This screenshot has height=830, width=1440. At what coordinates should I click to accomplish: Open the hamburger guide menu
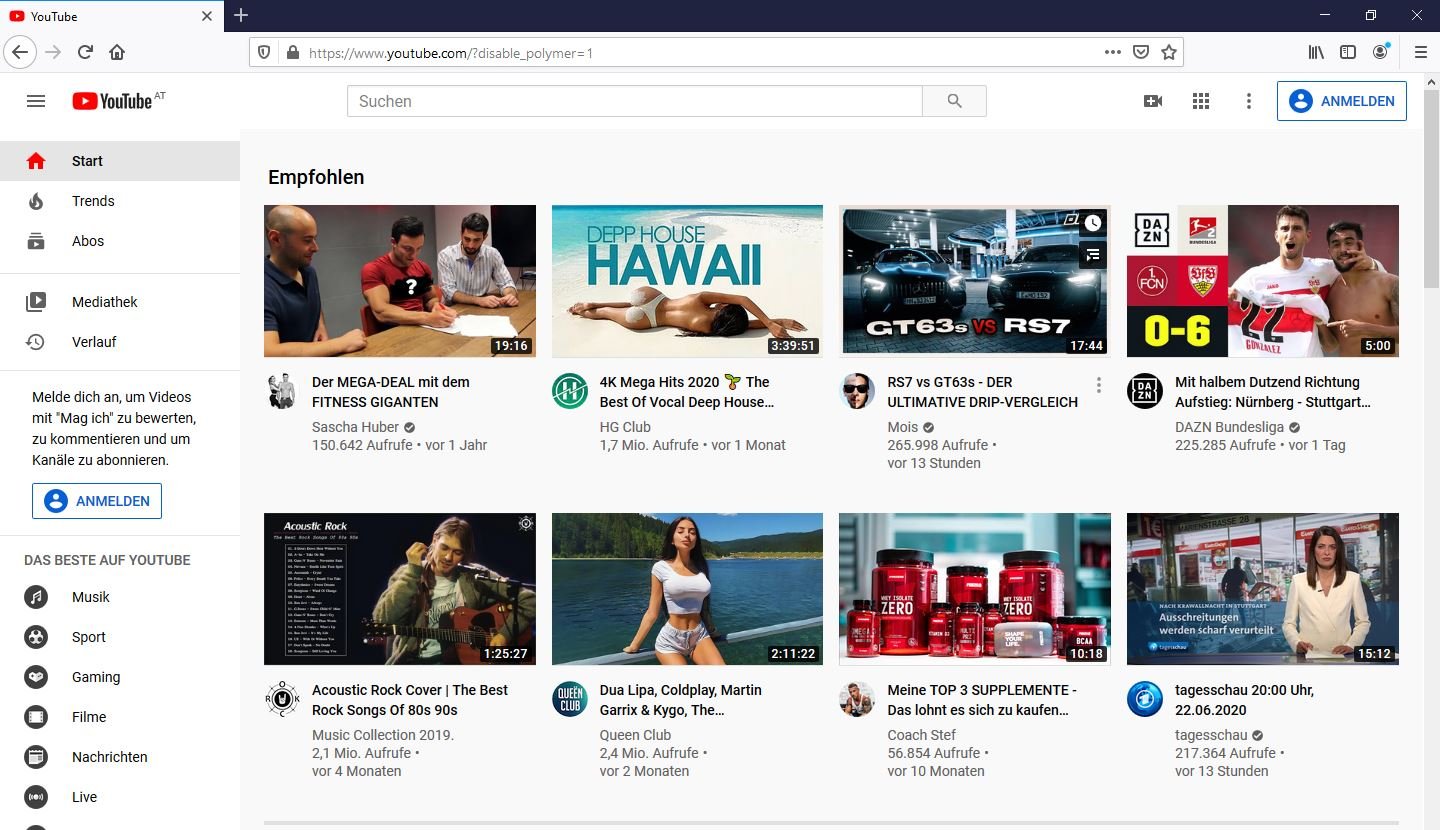(36, 101)
